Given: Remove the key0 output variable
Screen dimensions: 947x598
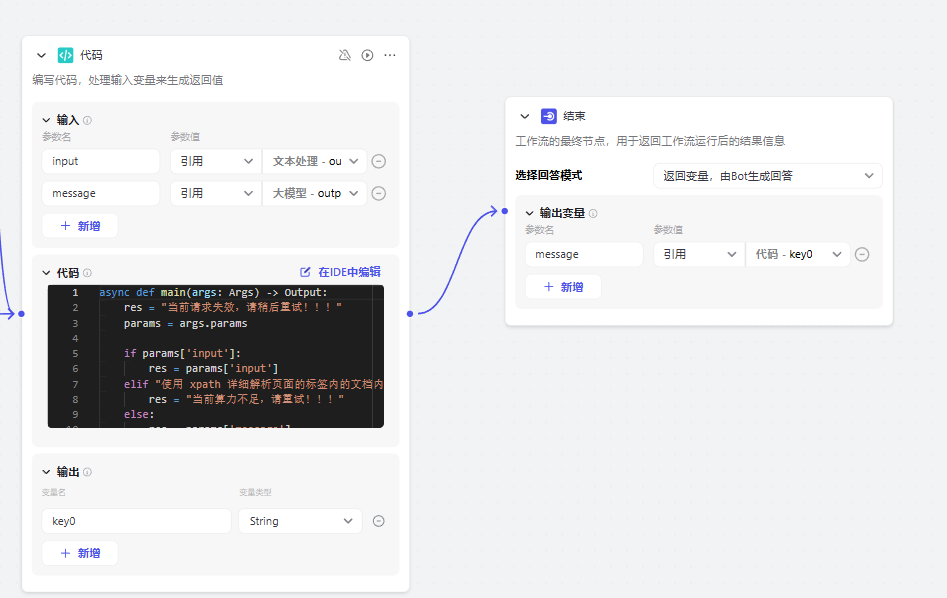Looking at the screenshot, I should coord(379,521).
